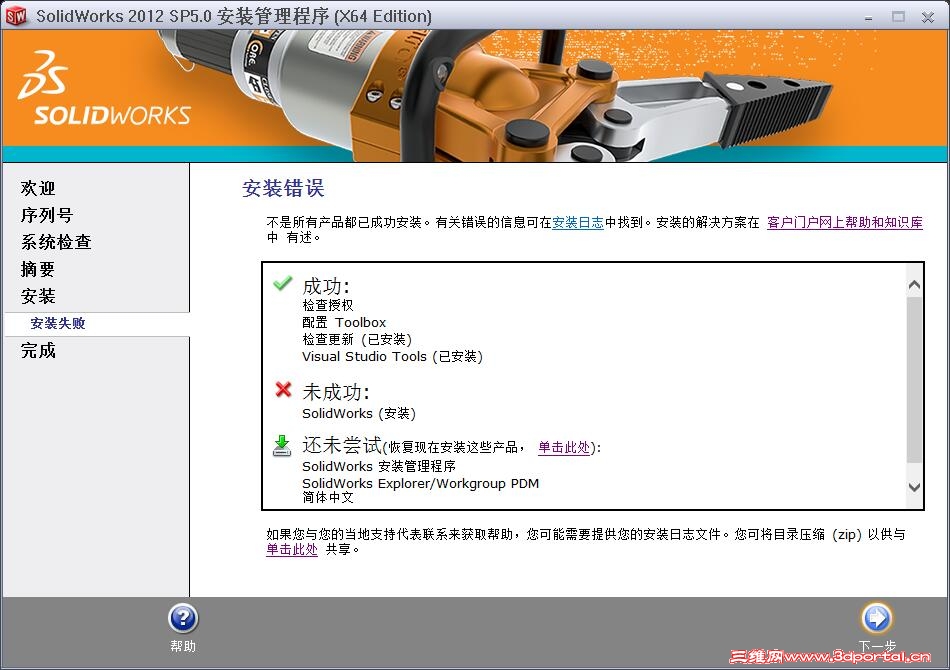
Task: Select the 安装 step in sidebar
Action: coord(38,296)
